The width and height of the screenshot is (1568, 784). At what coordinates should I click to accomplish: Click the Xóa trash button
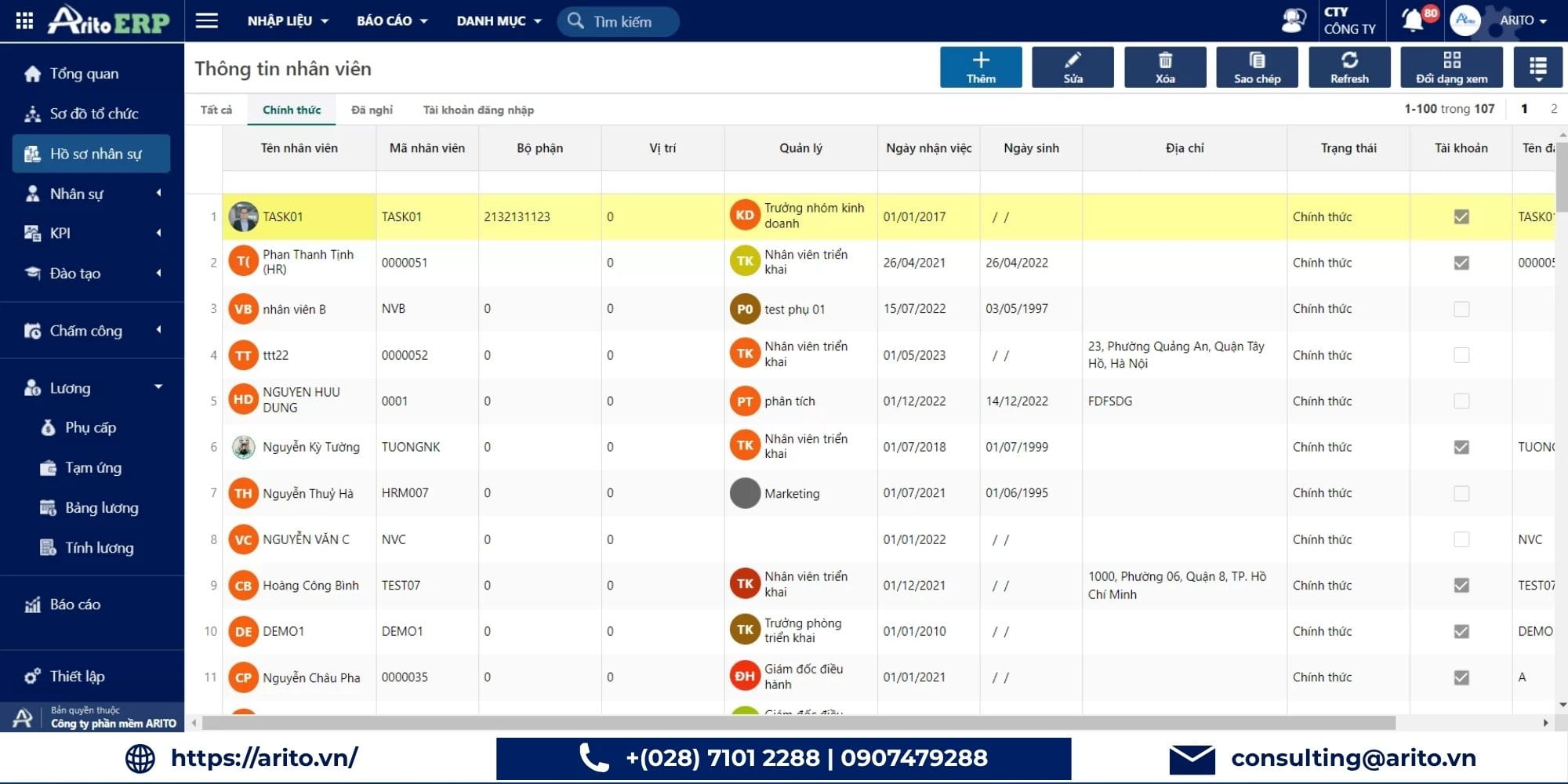(x=1165, y=67)
